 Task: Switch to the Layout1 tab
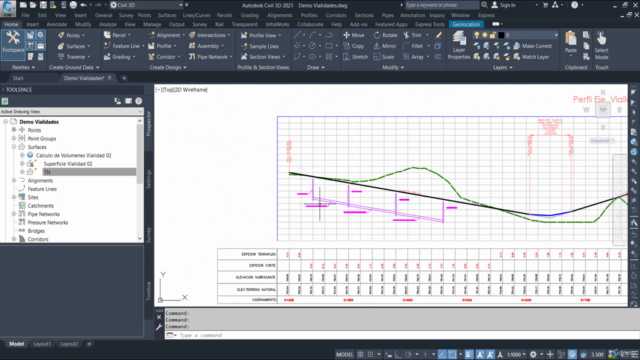click(42, 344)
